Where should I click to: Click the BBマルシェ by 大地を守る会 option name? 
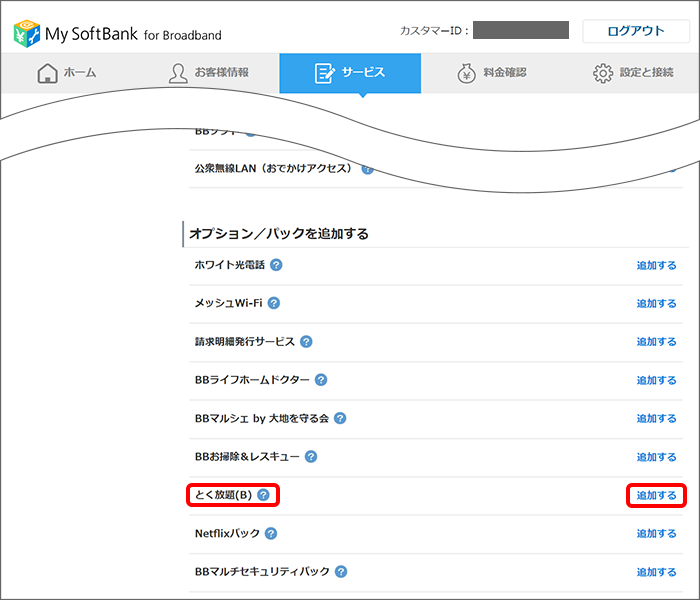click(x=262, y=418)
